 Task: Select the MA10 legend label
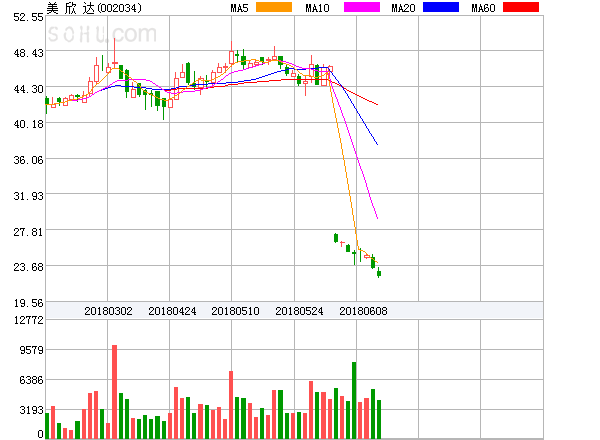[317, 8]
